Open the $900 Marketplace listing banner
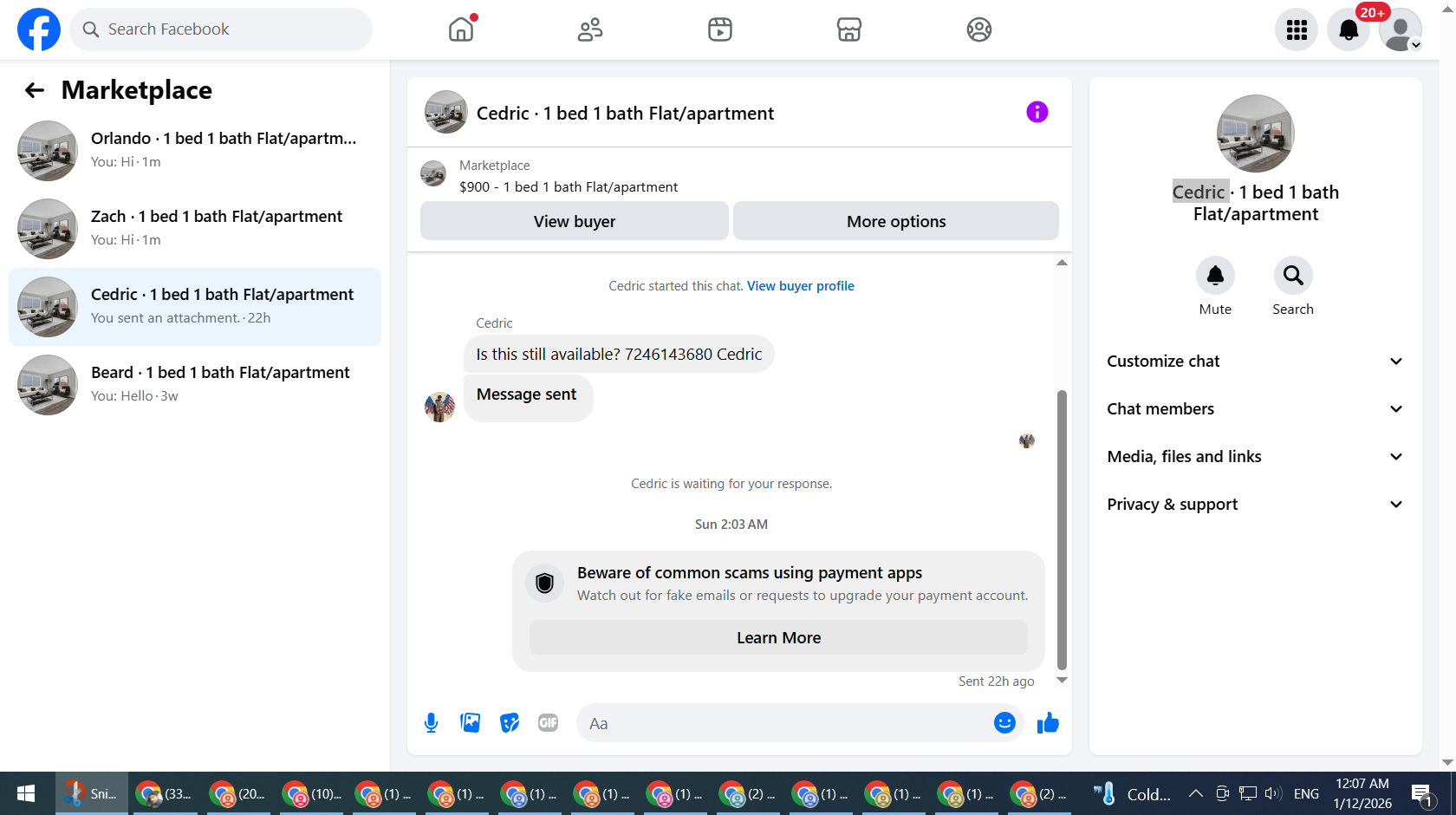Image resolution: width=1456 pixels, height=815 pixels. 739,176
